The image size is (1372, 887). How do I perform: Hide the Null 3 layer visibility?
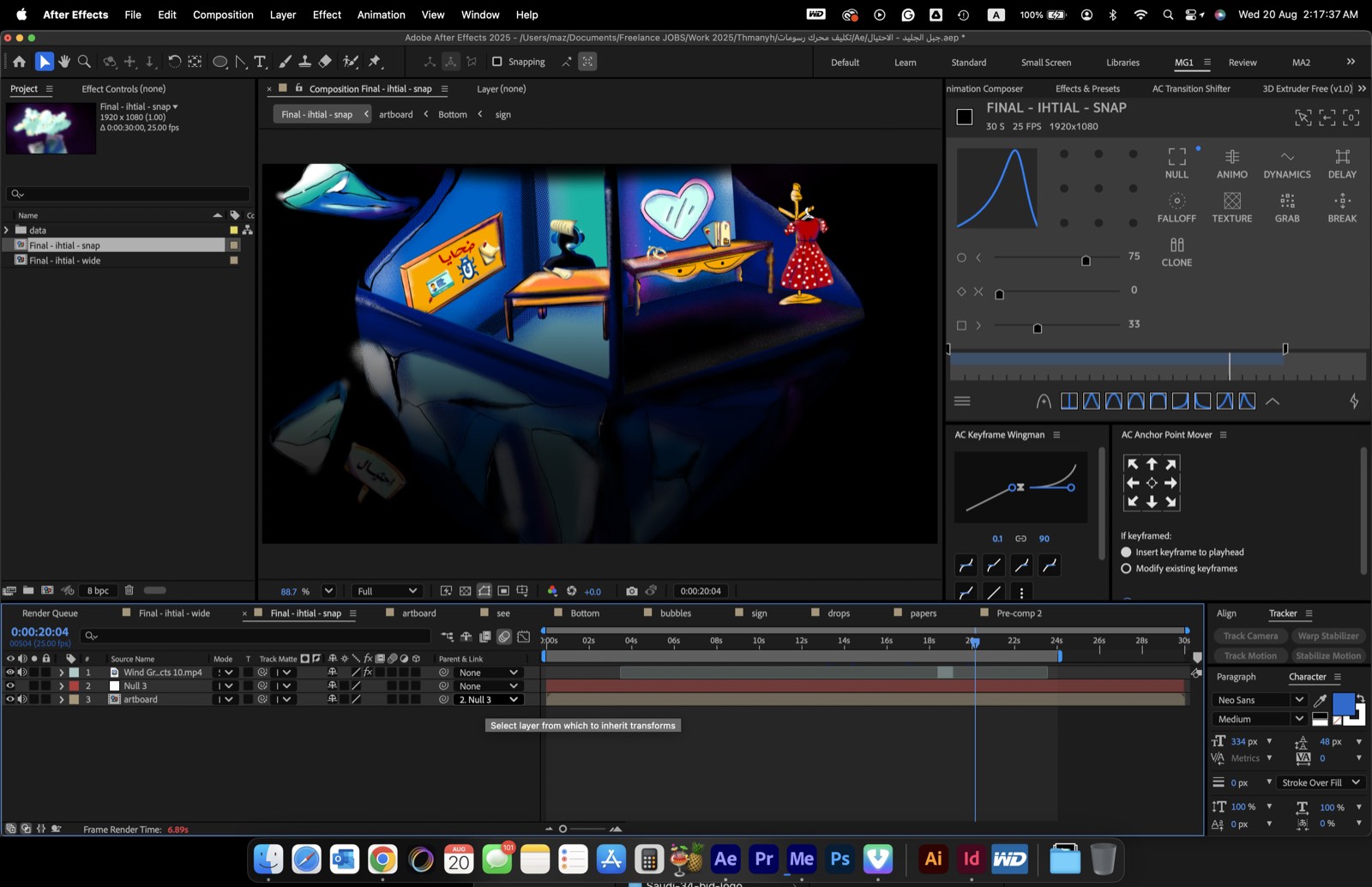[x=10, y=686]
